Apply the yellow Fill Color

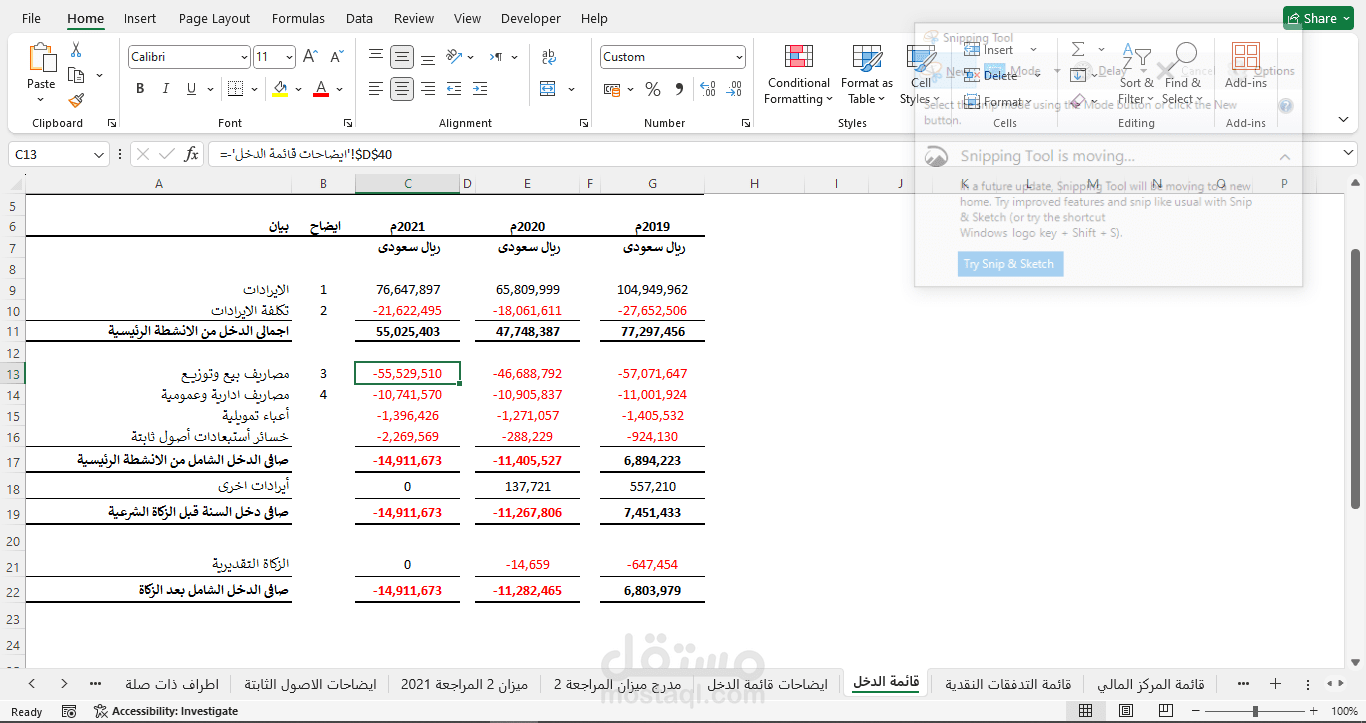[x=280, y=89]
